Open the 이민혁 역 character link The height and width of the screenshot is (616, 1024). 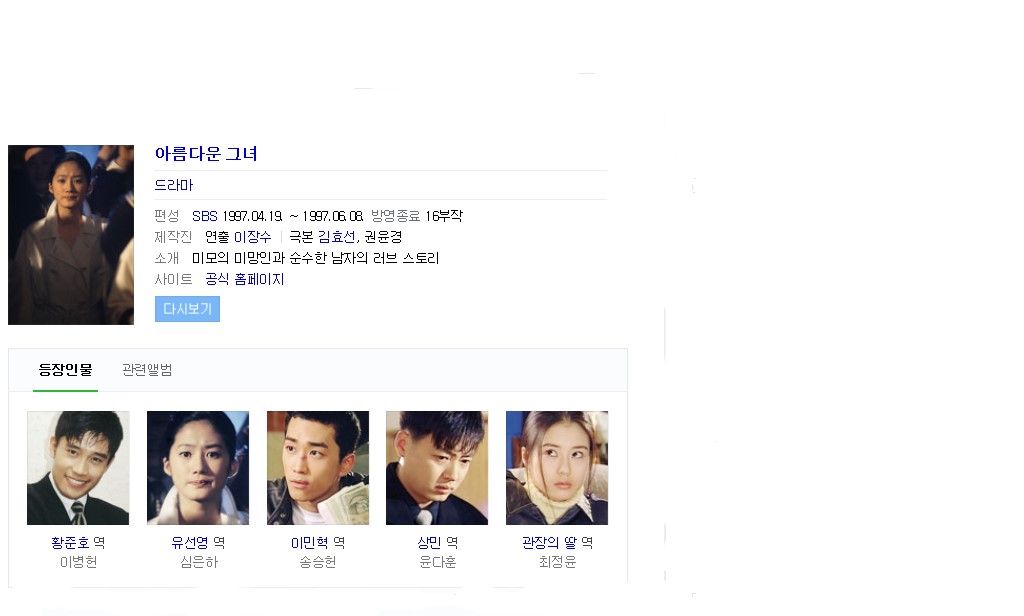[318, 543]
